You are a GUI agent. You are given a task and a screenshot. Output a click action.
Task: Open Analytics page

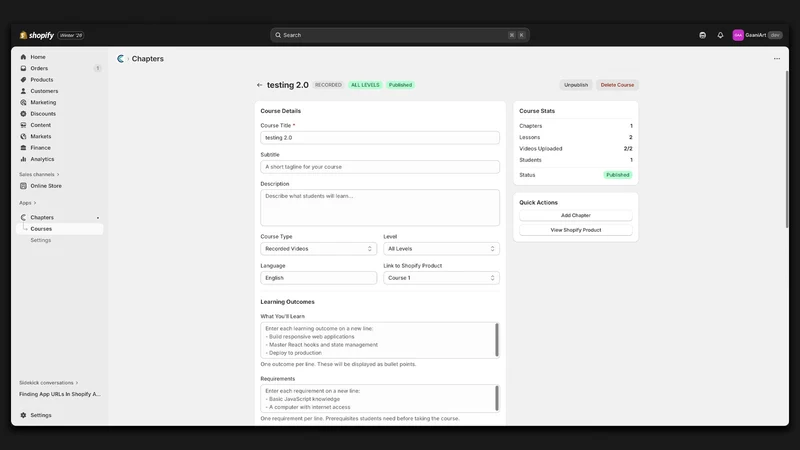(42, 159)
